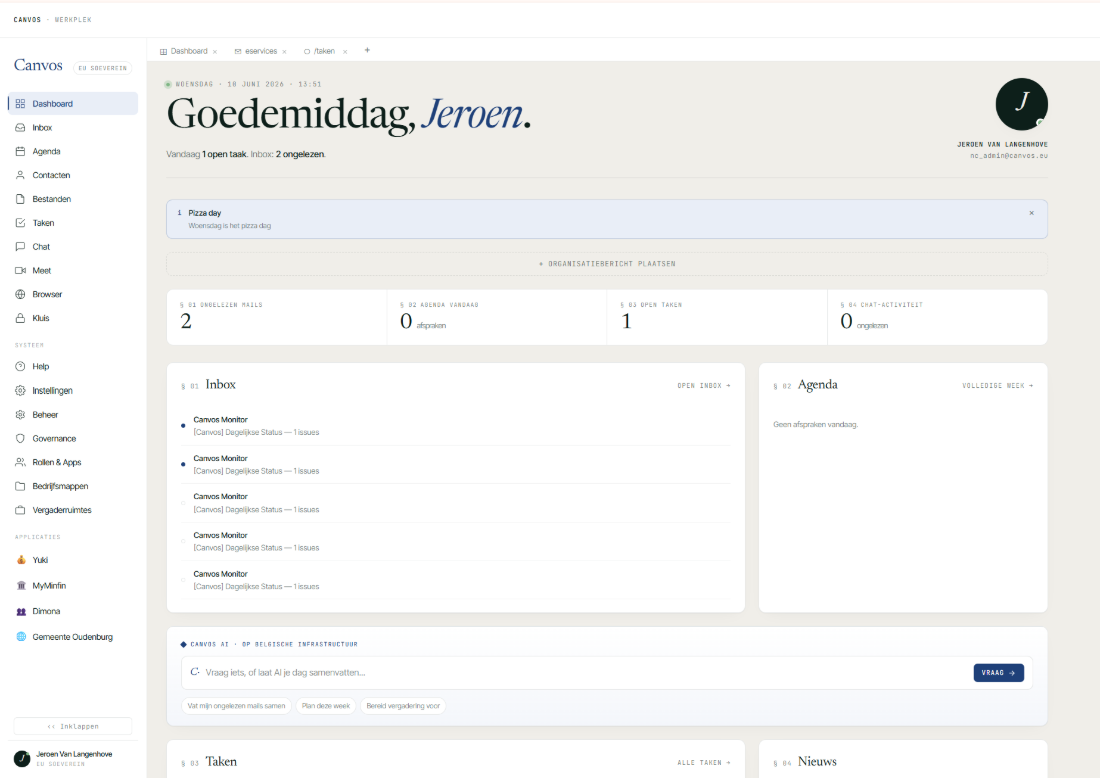The image size is (1100, 778).
Task: Close the /taken tab
Action: coord(345,52)
